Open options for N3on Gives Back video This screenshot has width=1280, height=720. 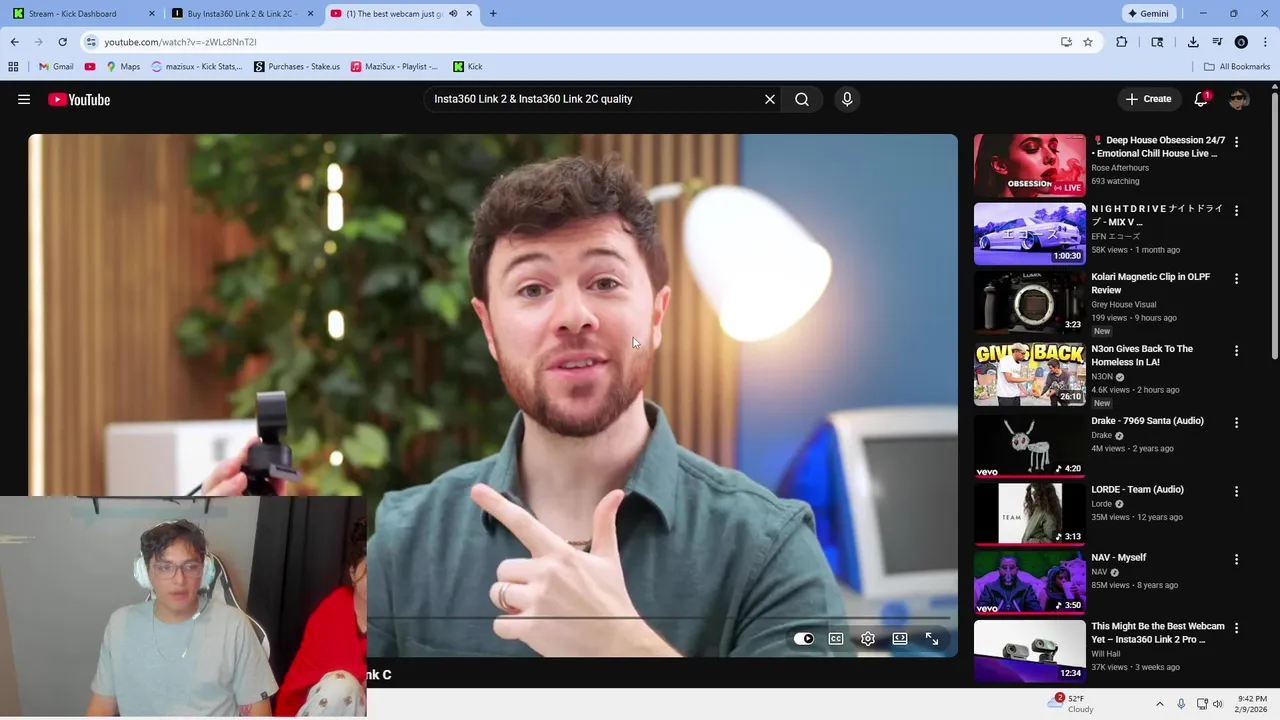click(1236, 351)
